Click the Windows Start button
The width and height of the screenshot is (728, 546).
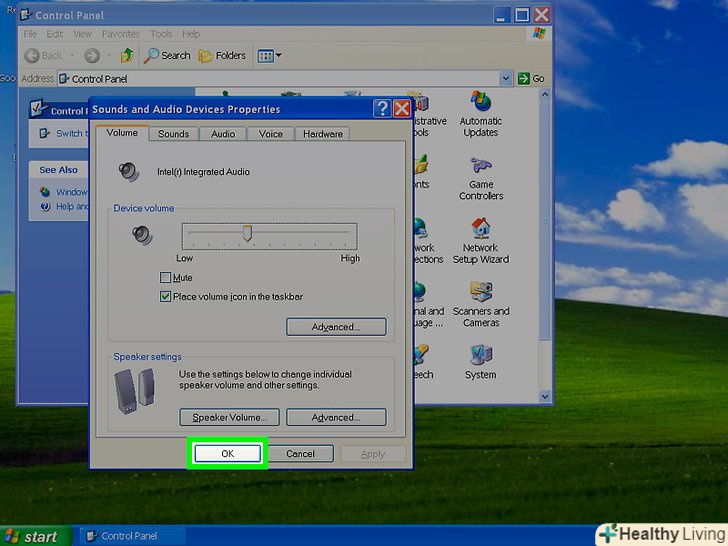(x=34, y=536)
